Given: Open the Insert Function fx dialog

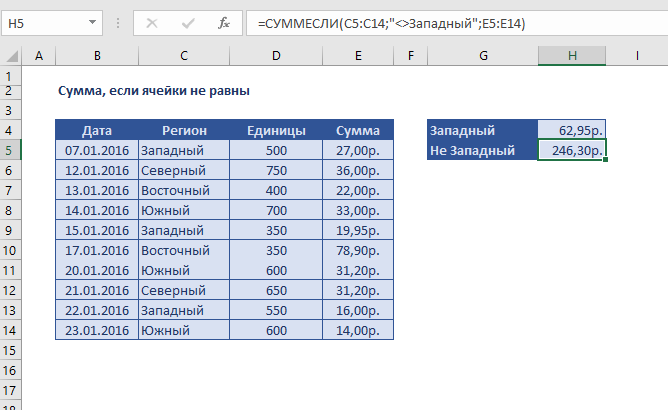Looking at the screenshot, I should click(x=224, y=23).
